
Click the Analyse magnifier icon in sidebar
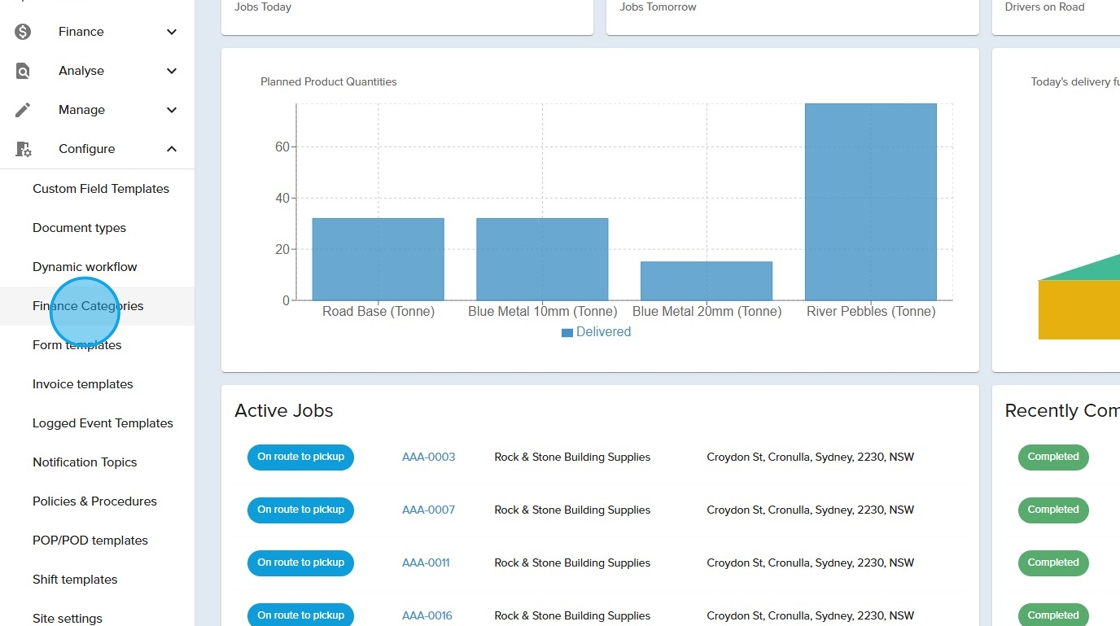pyautogui.click(x=23, y=71)
